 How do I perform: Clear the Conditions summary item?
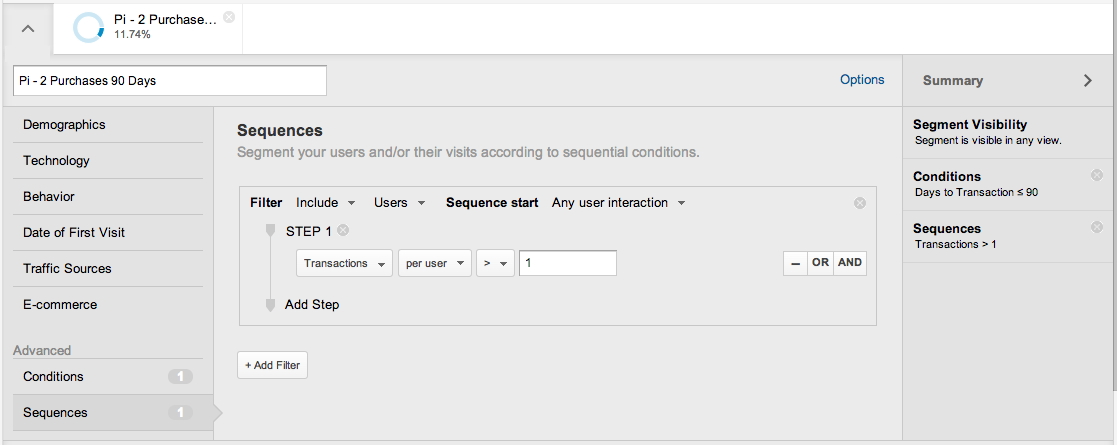1097,175
